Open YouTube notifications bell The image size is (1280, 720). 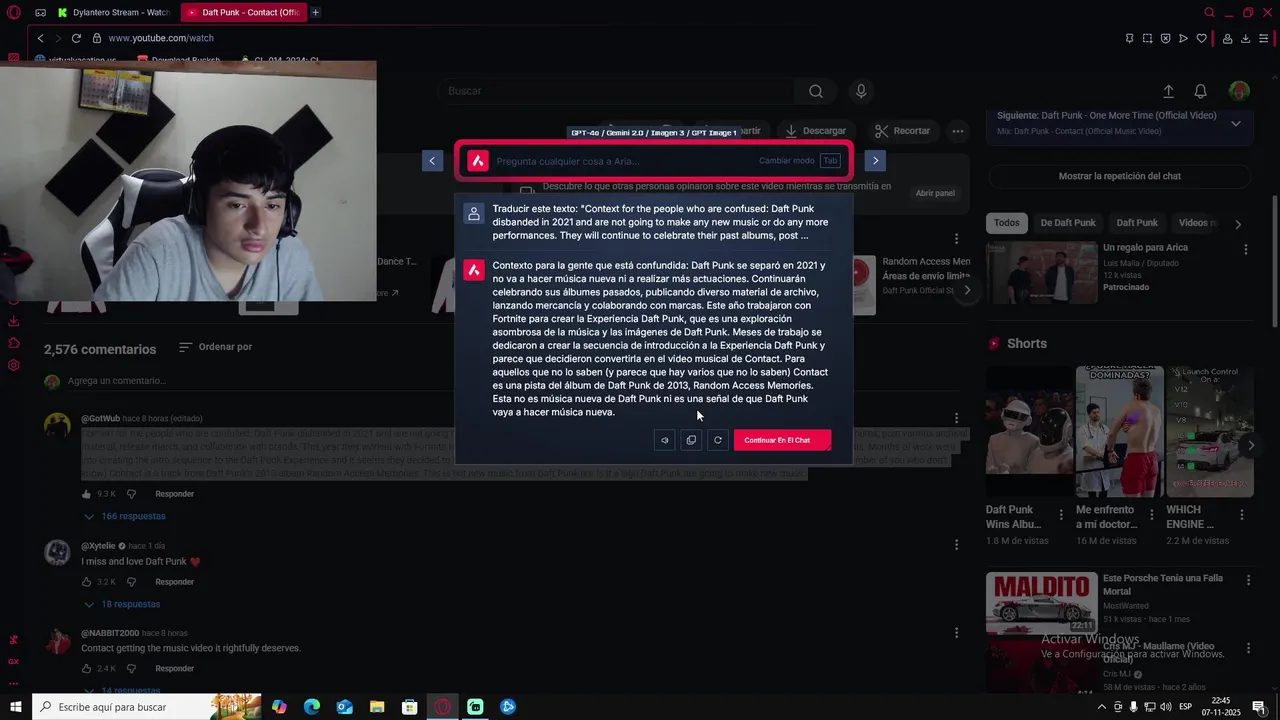point(1201,91)
